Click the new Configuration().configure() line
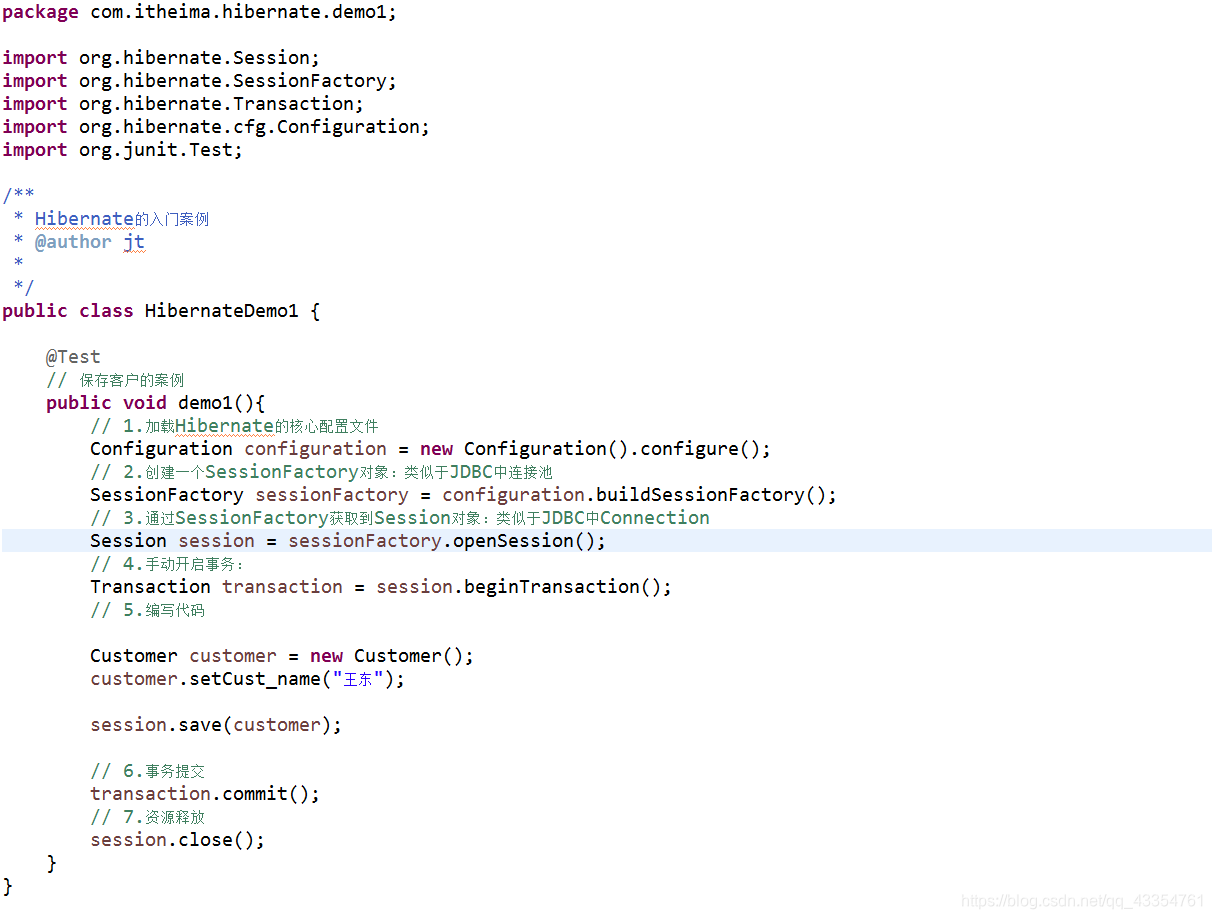This screenshot has height=919, width=1212. (x=431, y=449)
